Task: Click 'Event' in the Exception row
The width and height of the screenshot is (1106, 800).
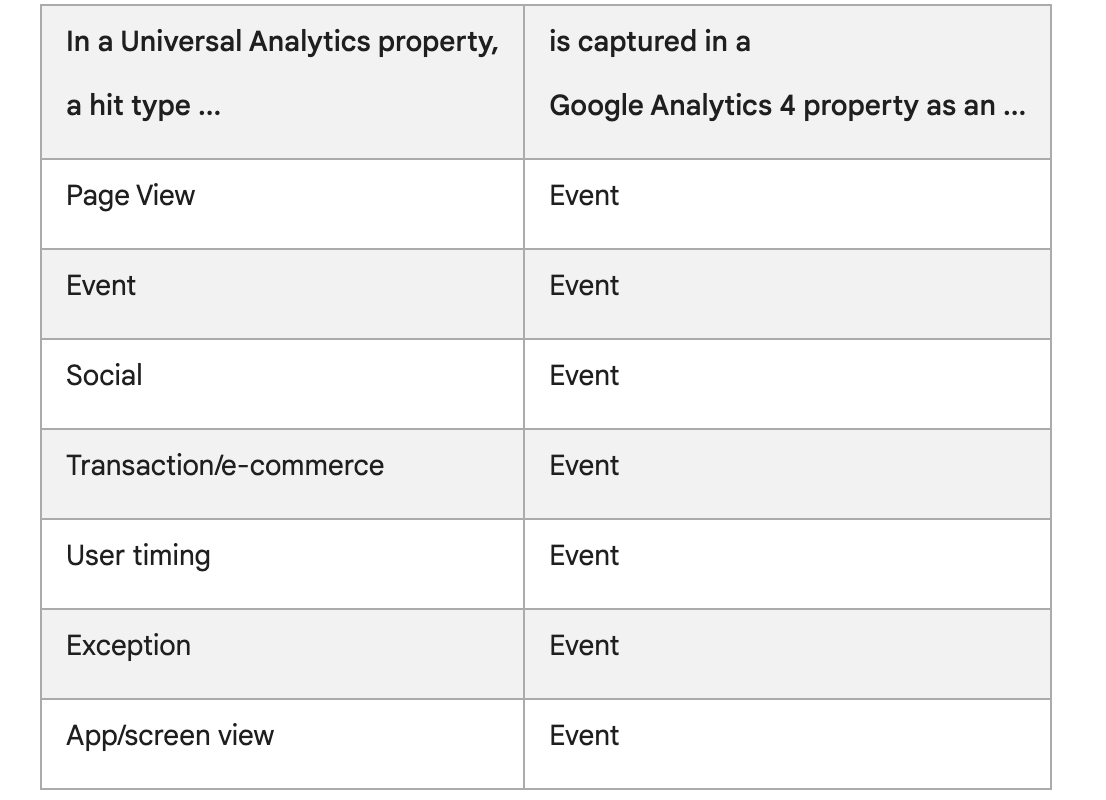Action: [x=584, y=646]
